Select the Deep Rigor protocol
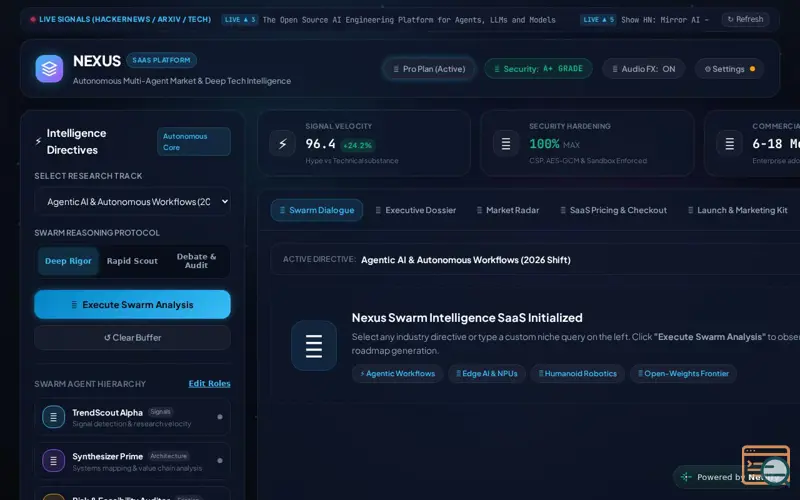Screen dimensions: 800x500 (x=68, y=261)
